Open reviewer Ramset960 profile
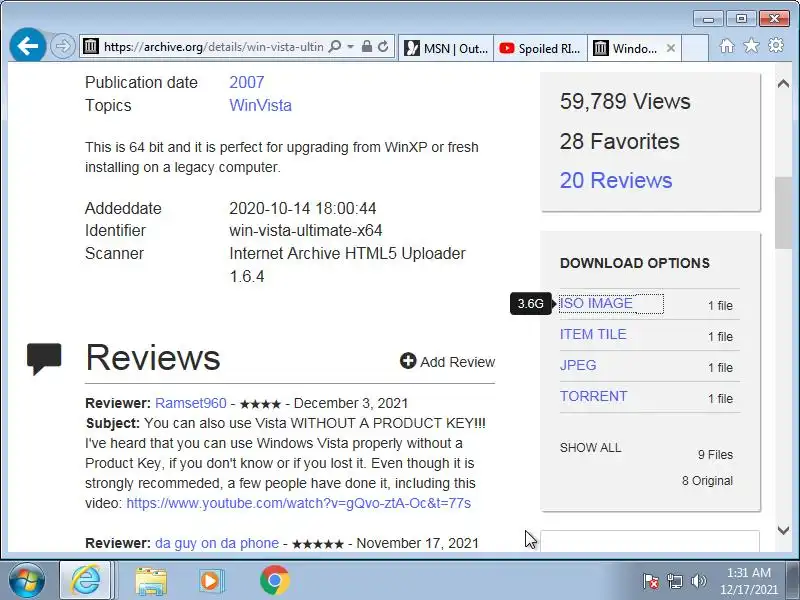 [x=191, y=403]
